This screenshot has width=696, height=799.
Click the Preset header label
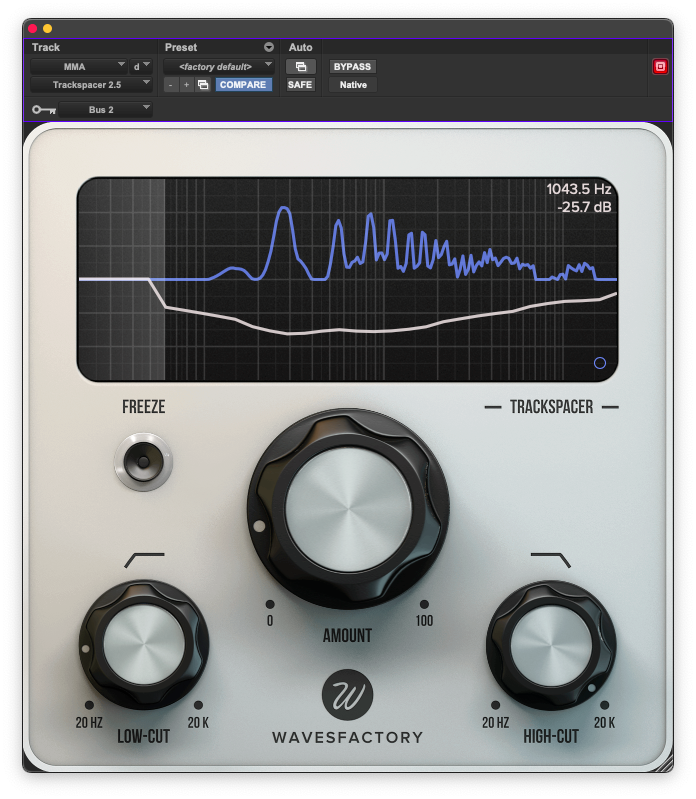181,47
